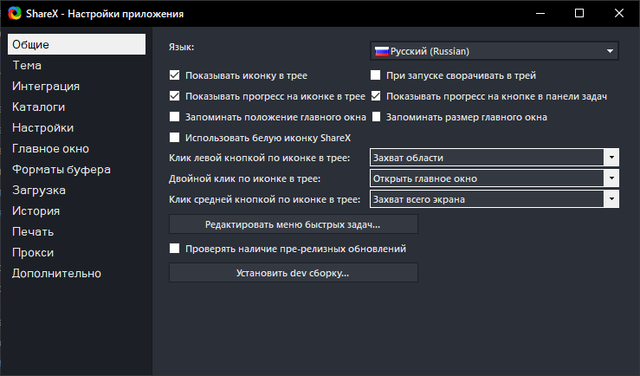Close the ShareX settings window
This screenshot has height=376, width=640.
pyautogui.click(x=619, y=13)
